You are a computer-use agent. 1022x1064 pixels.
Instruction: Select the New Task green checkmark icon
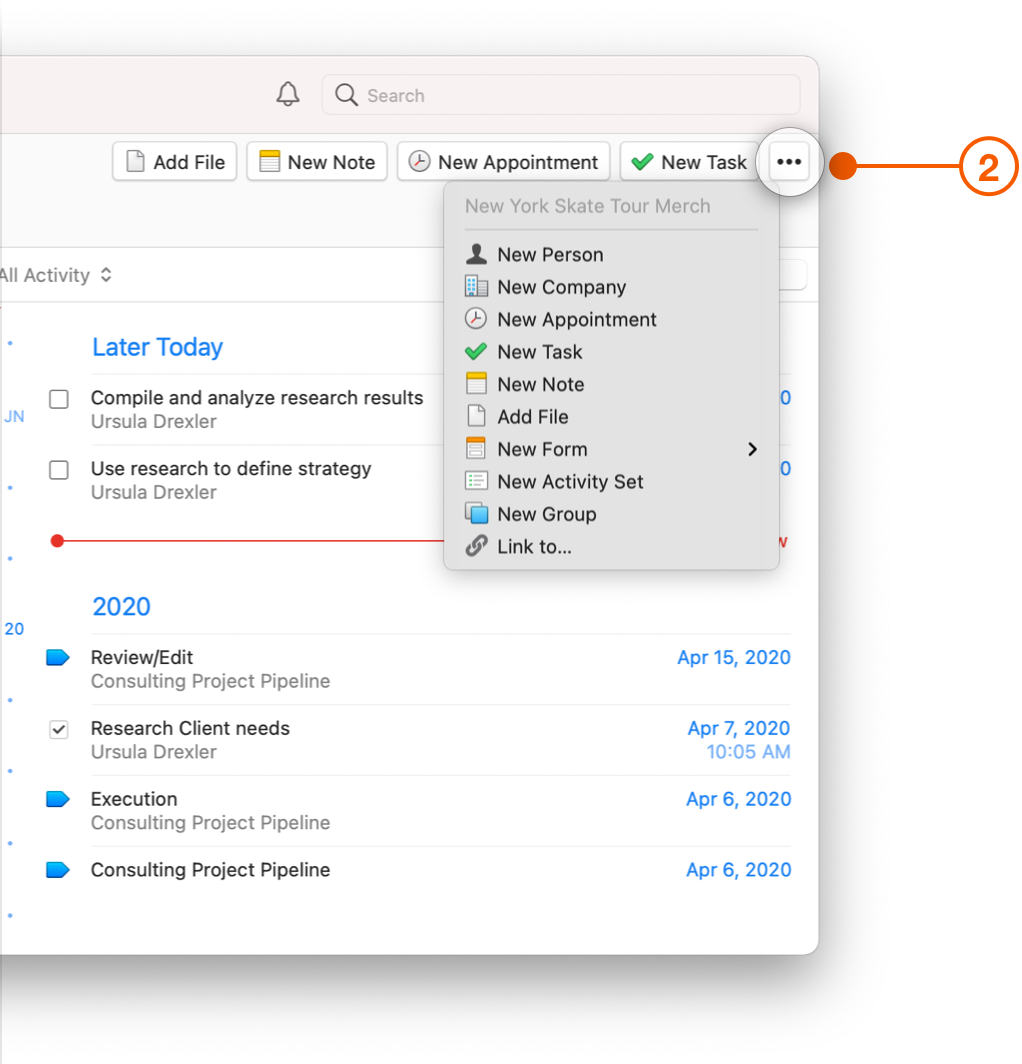477,351
